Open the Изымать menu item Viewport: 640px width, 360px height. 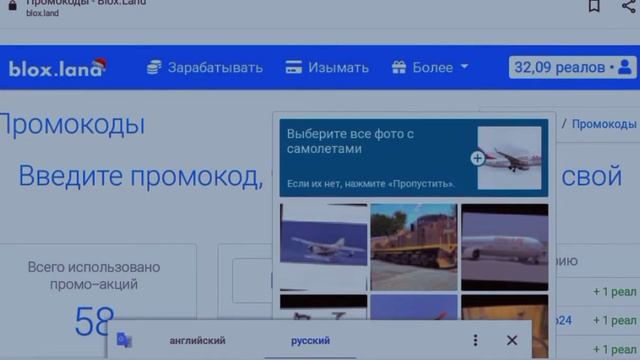pos(327,67)
